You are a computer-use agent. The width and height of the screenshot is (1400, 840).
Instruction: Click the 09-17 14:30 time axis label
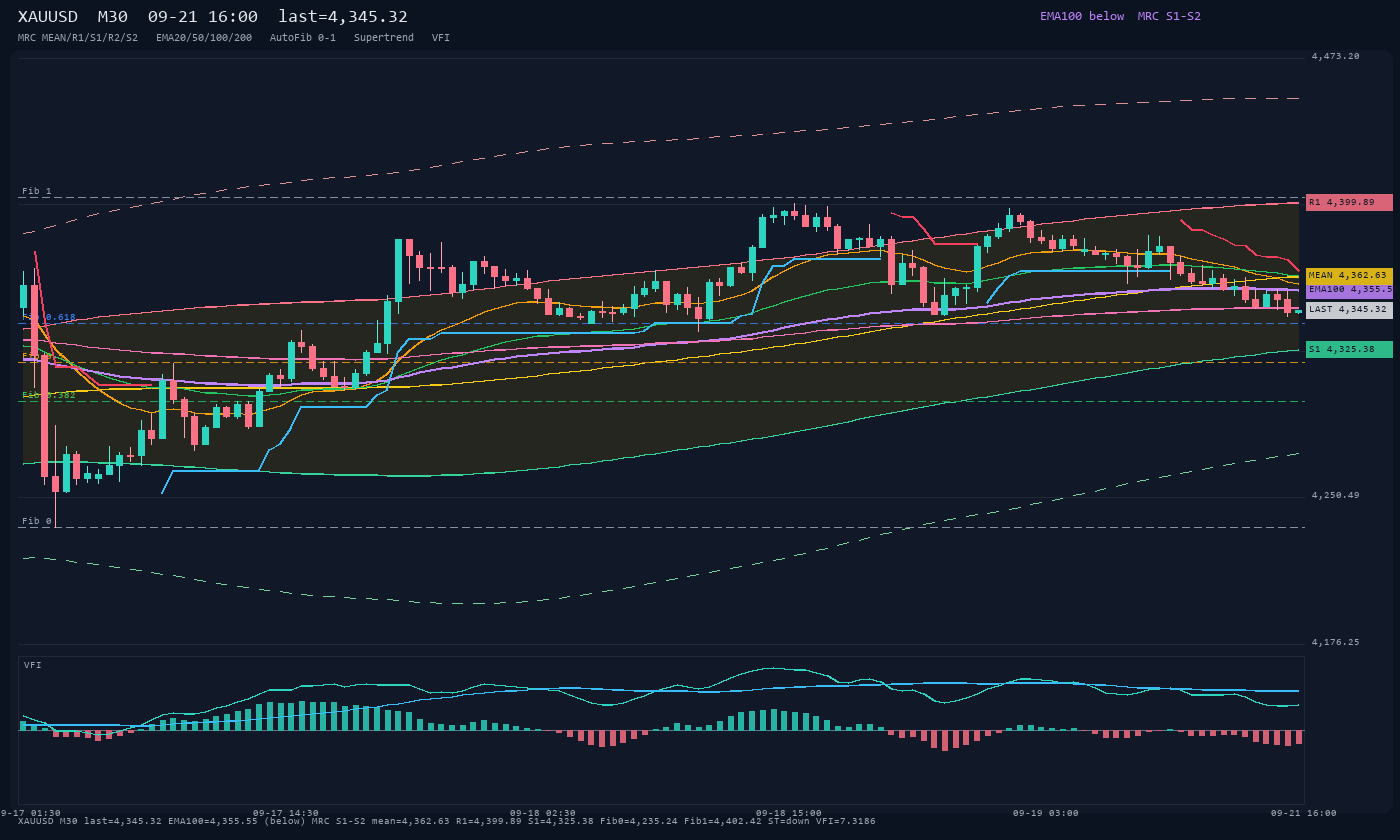(286, 813)
